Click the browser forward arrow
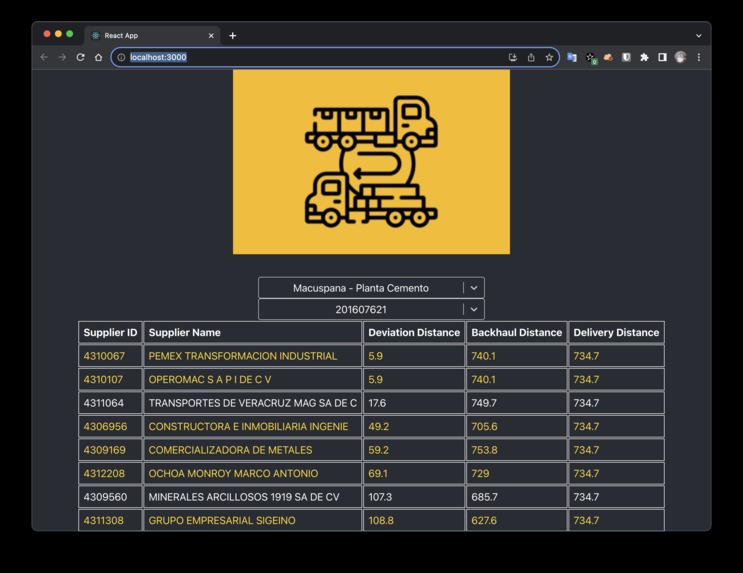 (x=62, y=57)
